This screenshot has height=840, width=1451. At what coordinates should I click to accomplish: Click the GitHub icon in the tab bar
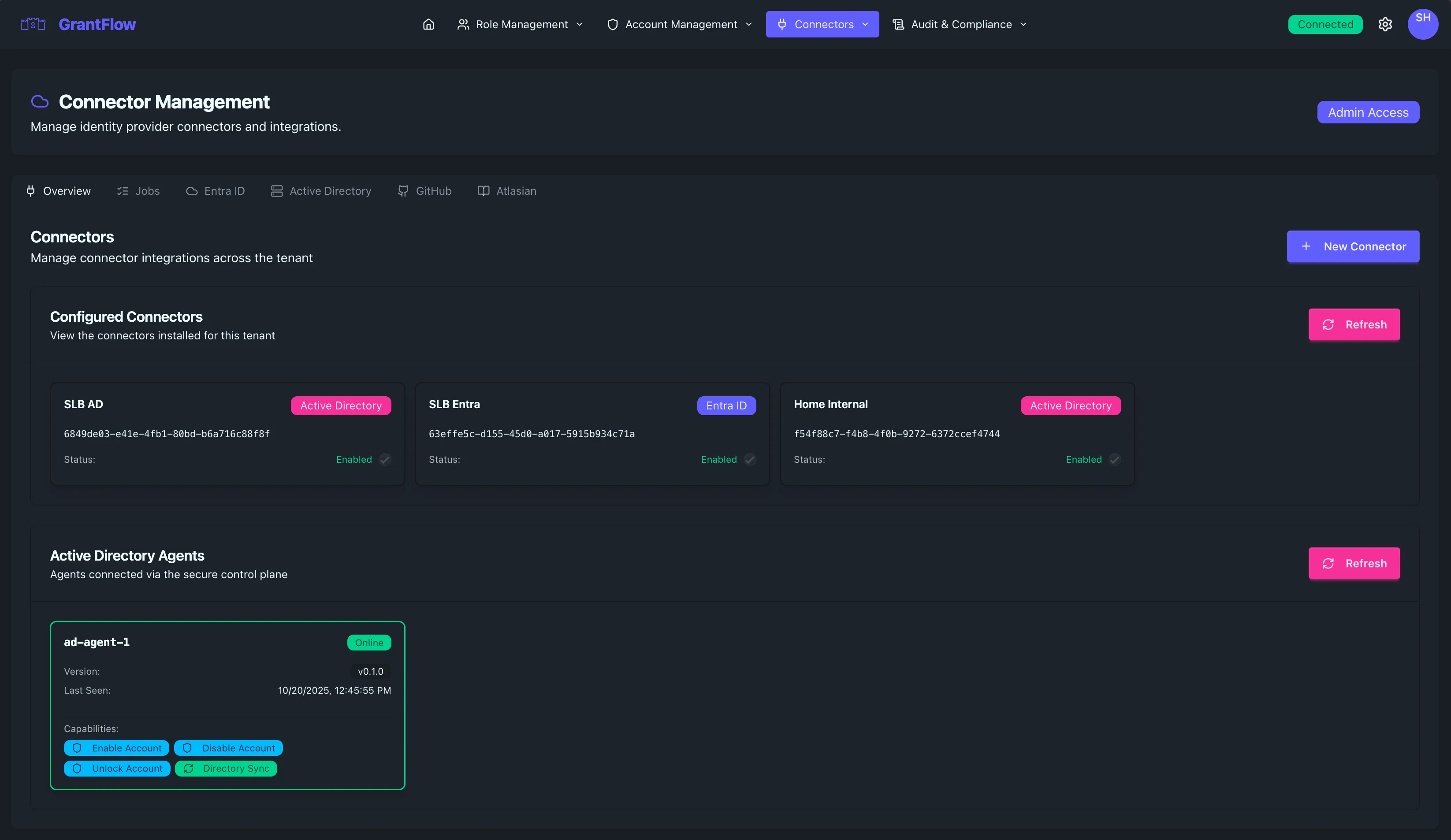(x=402, y=190)
